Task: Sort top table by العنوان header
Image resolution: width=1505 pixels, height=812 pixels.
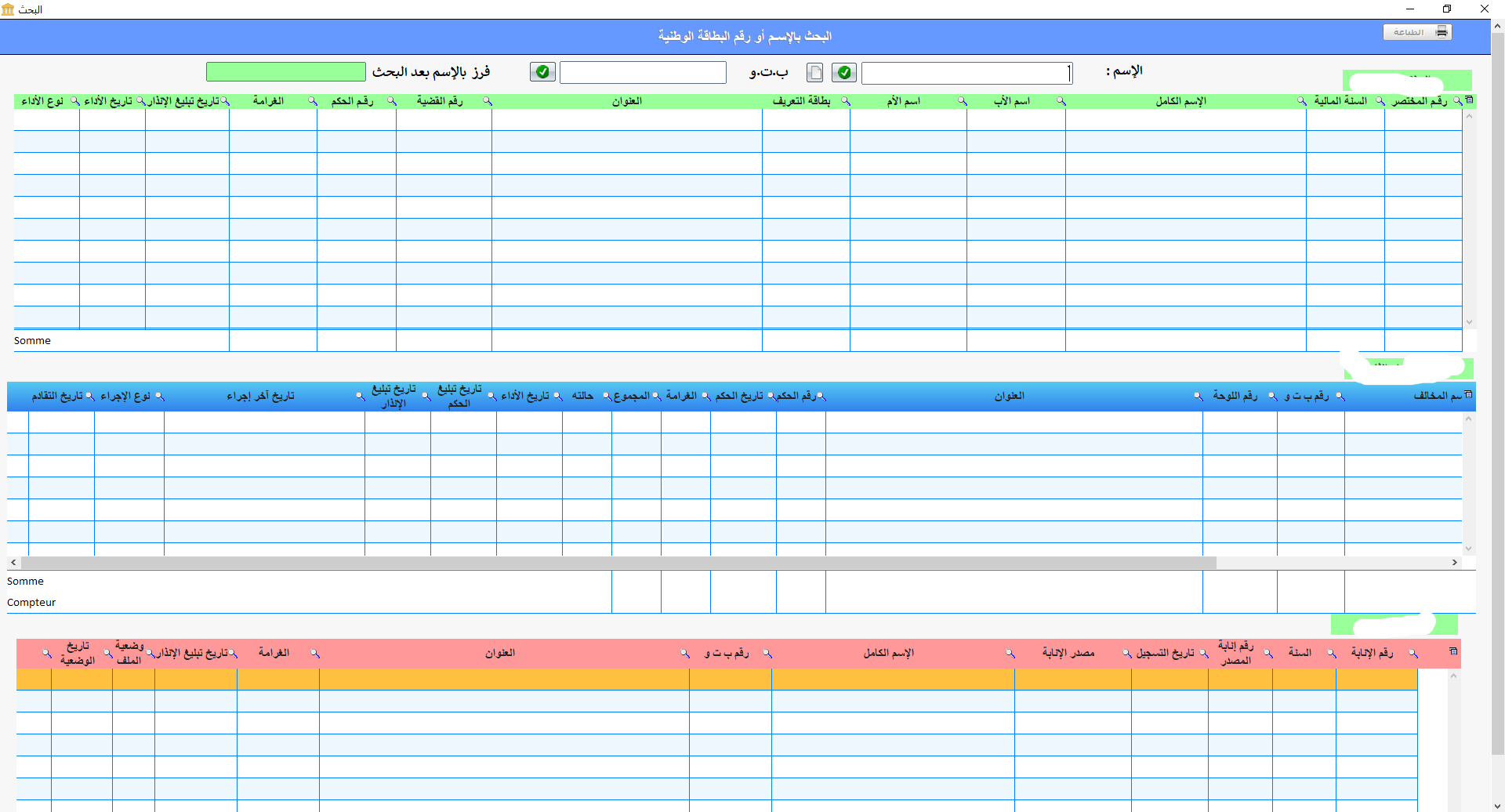Action: 627,101
